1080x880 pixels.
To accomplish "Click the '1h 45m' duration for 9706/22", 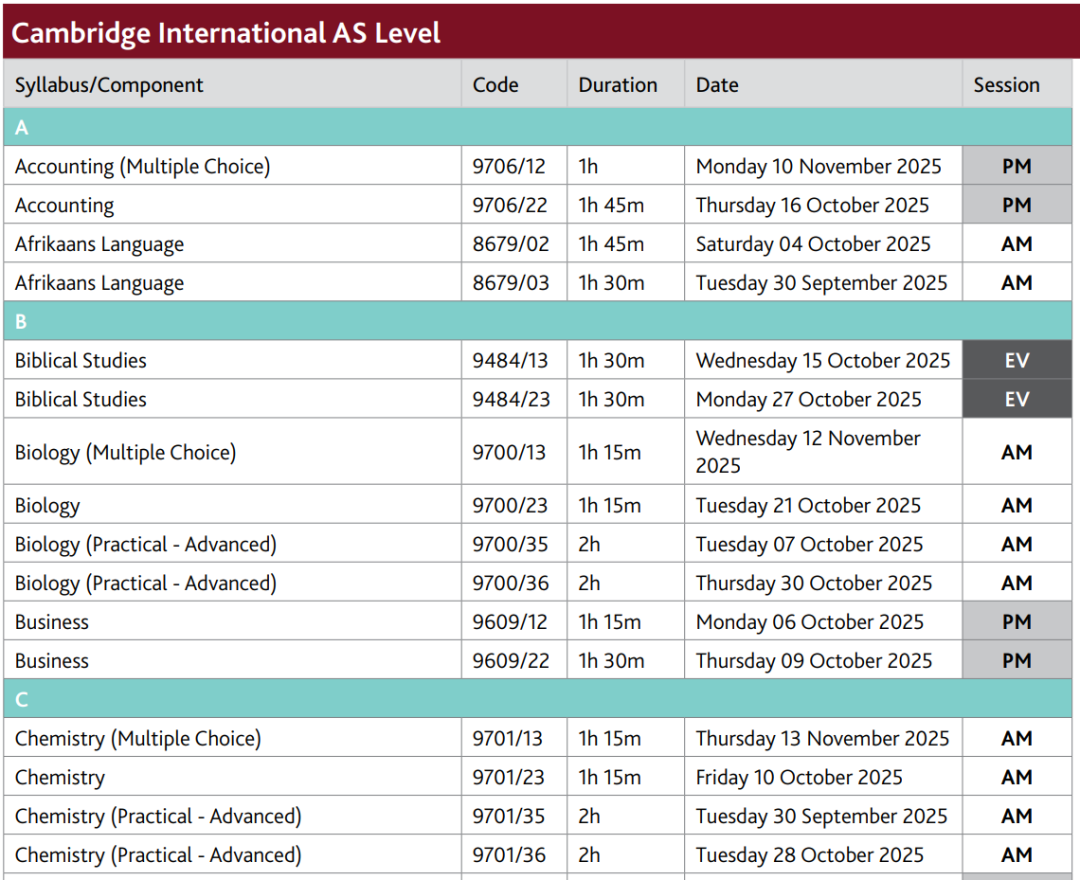I will [611, 205].
